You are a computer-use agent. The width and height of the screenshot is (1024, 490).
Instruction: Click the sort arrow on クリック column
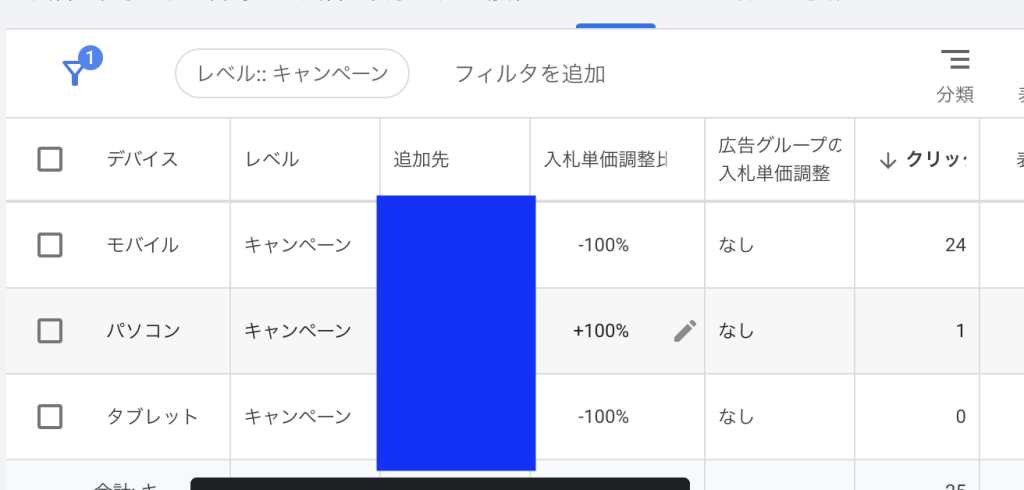(x=887, y=160)
